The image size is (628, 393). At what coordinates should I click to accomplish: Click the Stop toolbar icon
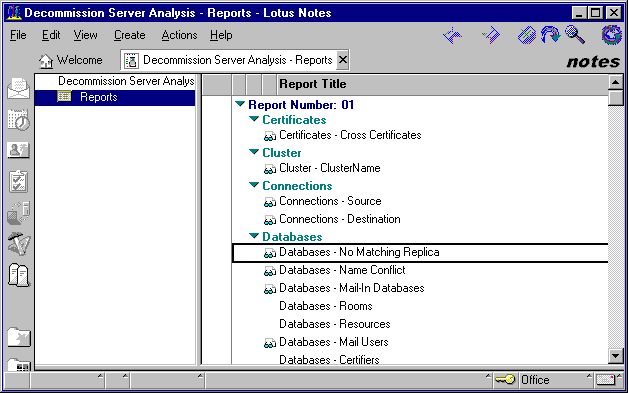pos(527,35)
